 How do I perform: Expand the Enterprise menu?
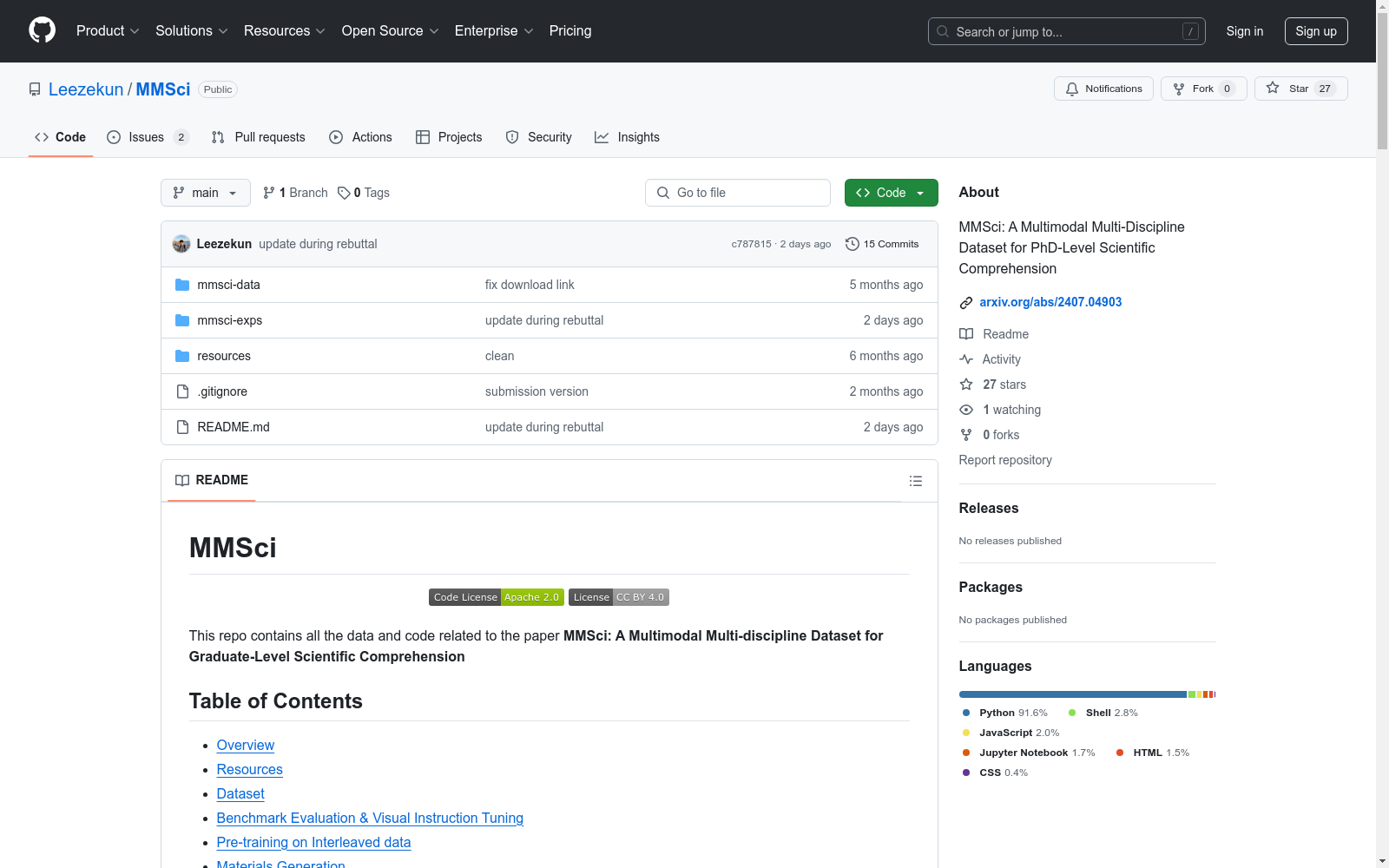[494, 30]
